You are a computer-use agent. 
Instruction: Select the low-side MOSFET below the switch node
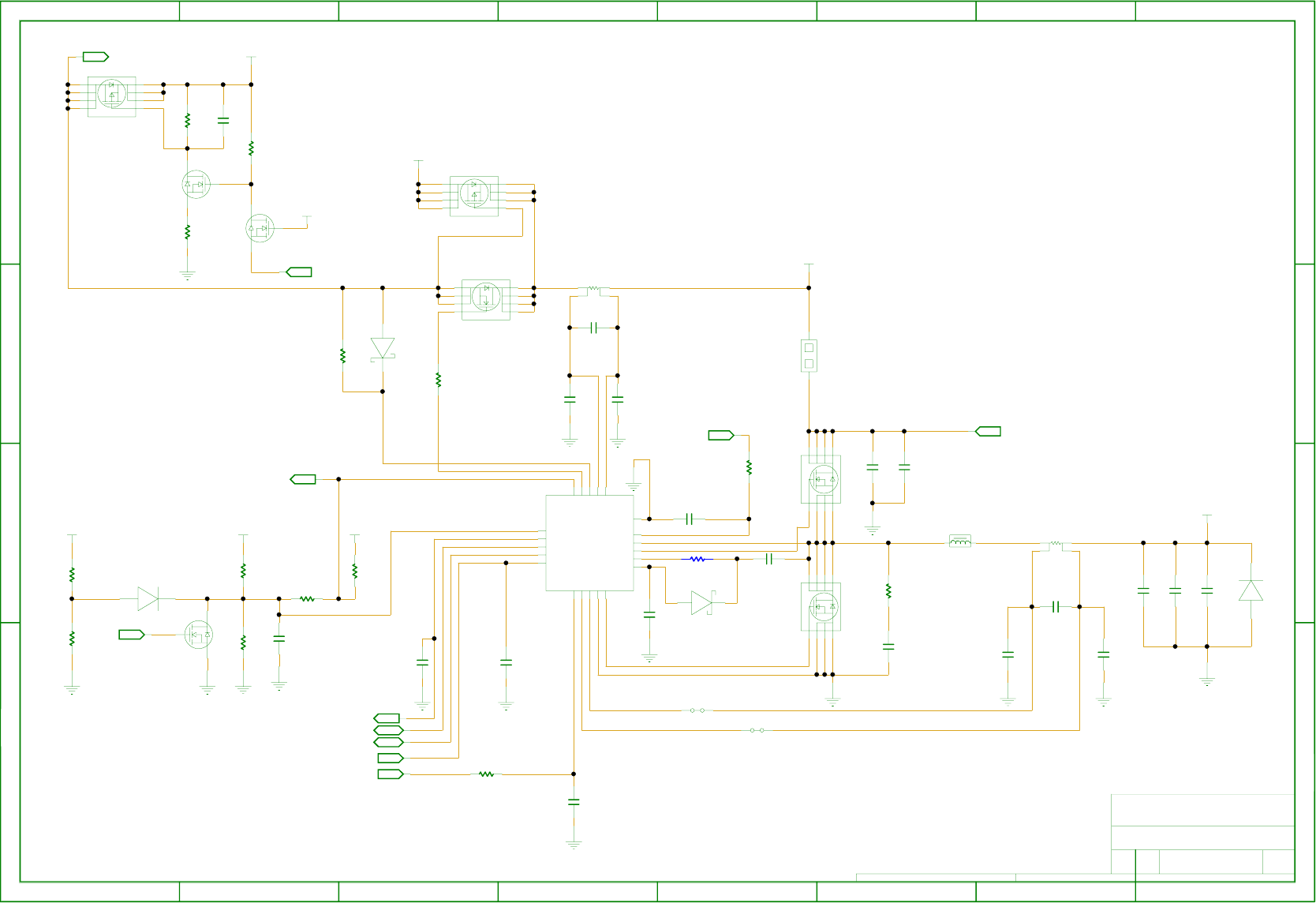pyautogui.click(x=821, y=606)
